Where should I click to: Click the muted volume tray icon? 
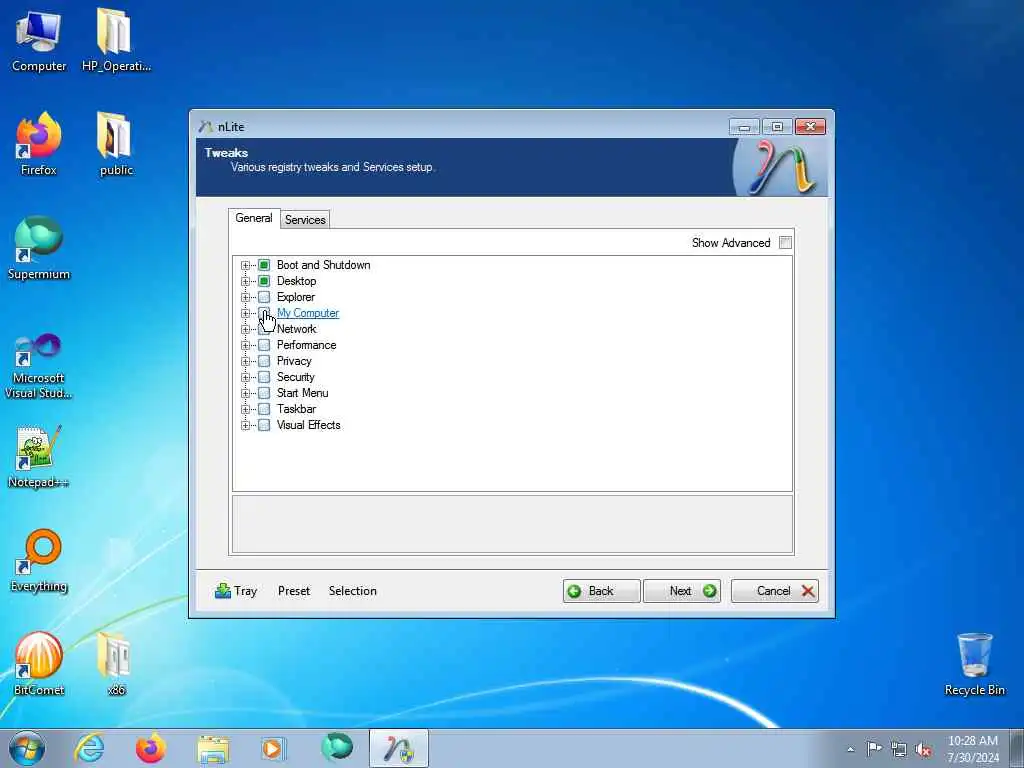(923, 749)
